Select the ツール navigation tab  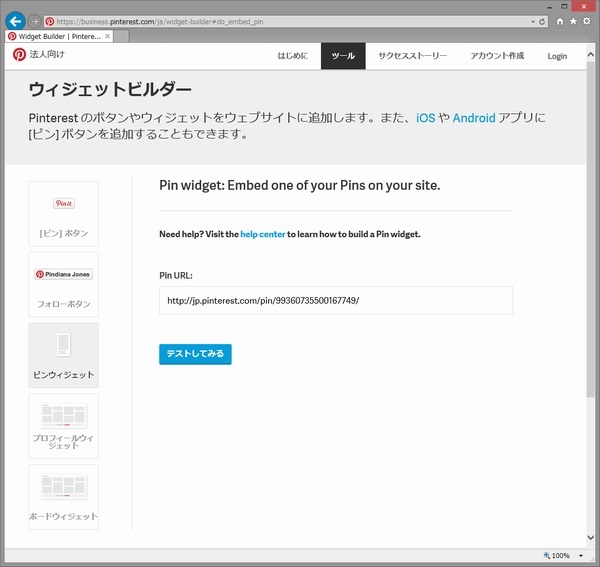[x=343, y=56]
